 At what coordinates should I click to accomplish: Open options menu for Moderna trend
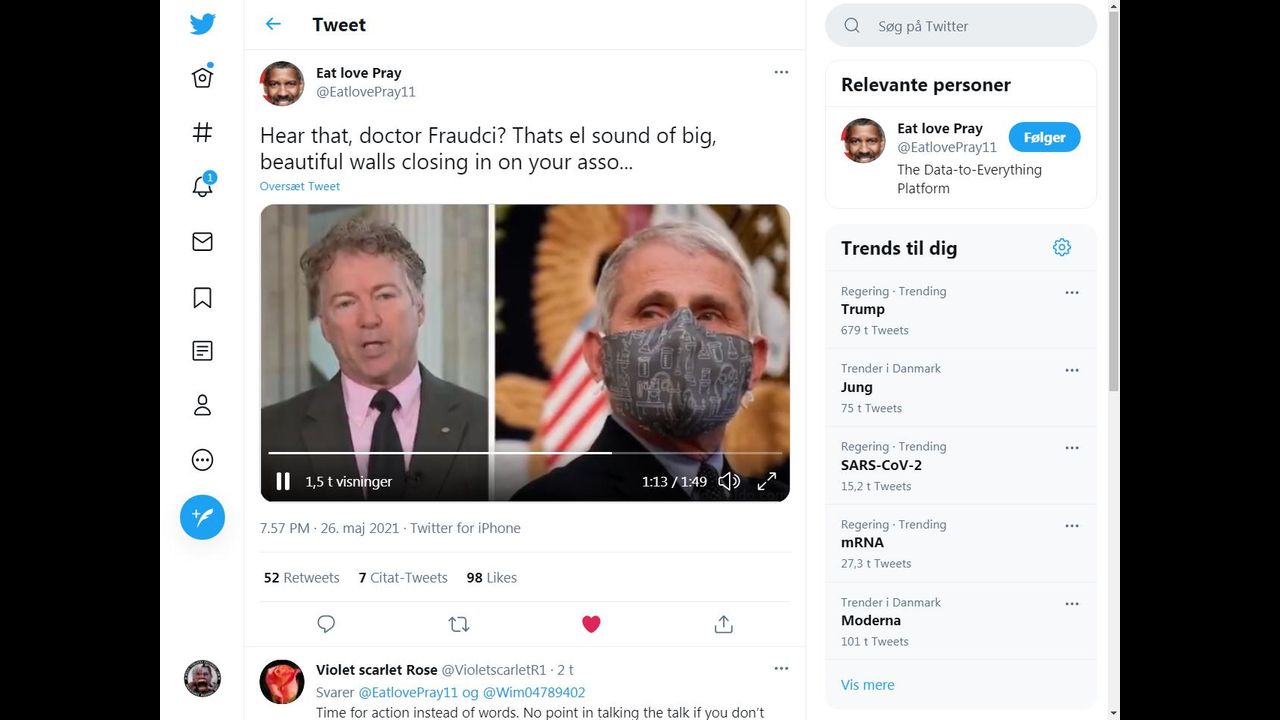[x=1072, y=604]
